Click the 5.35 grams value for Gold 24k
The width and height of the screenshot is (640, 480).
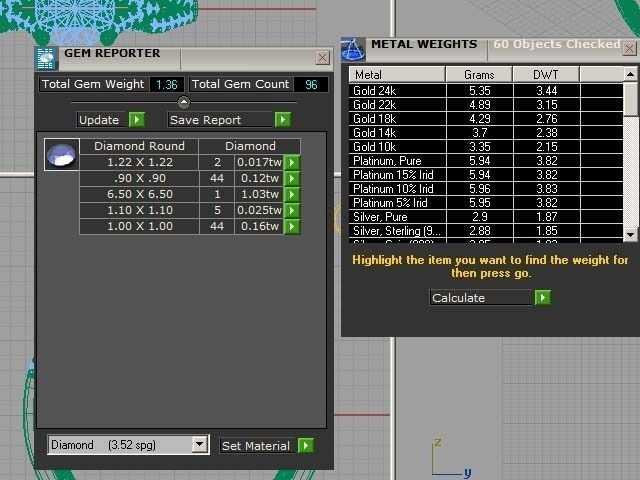[480, 91]
